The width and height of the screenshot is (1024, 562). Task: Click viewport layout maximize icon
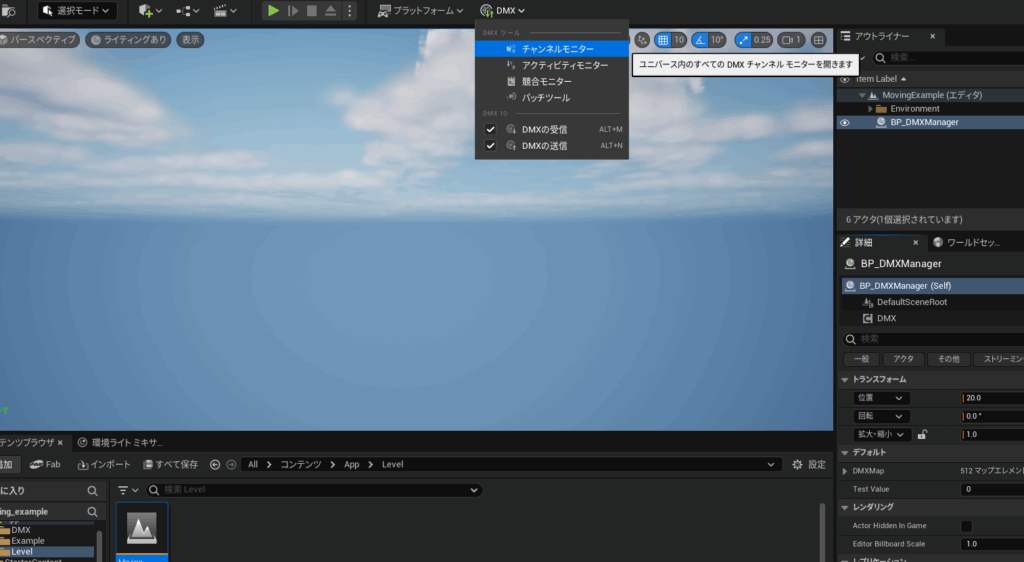(x=818, y=40)
